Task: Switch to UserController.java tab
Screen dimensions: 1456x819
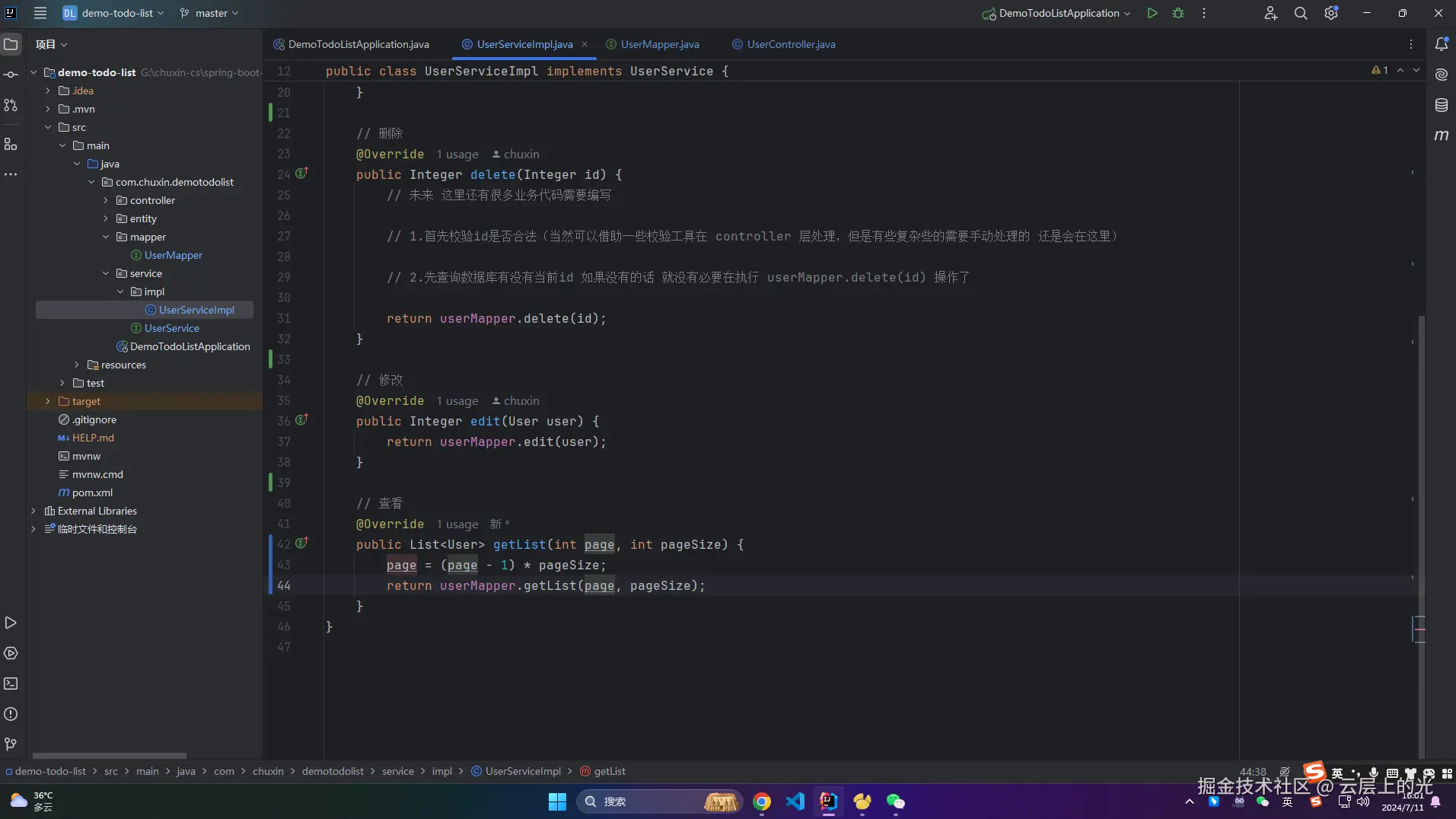Action: tap(784, 44)
